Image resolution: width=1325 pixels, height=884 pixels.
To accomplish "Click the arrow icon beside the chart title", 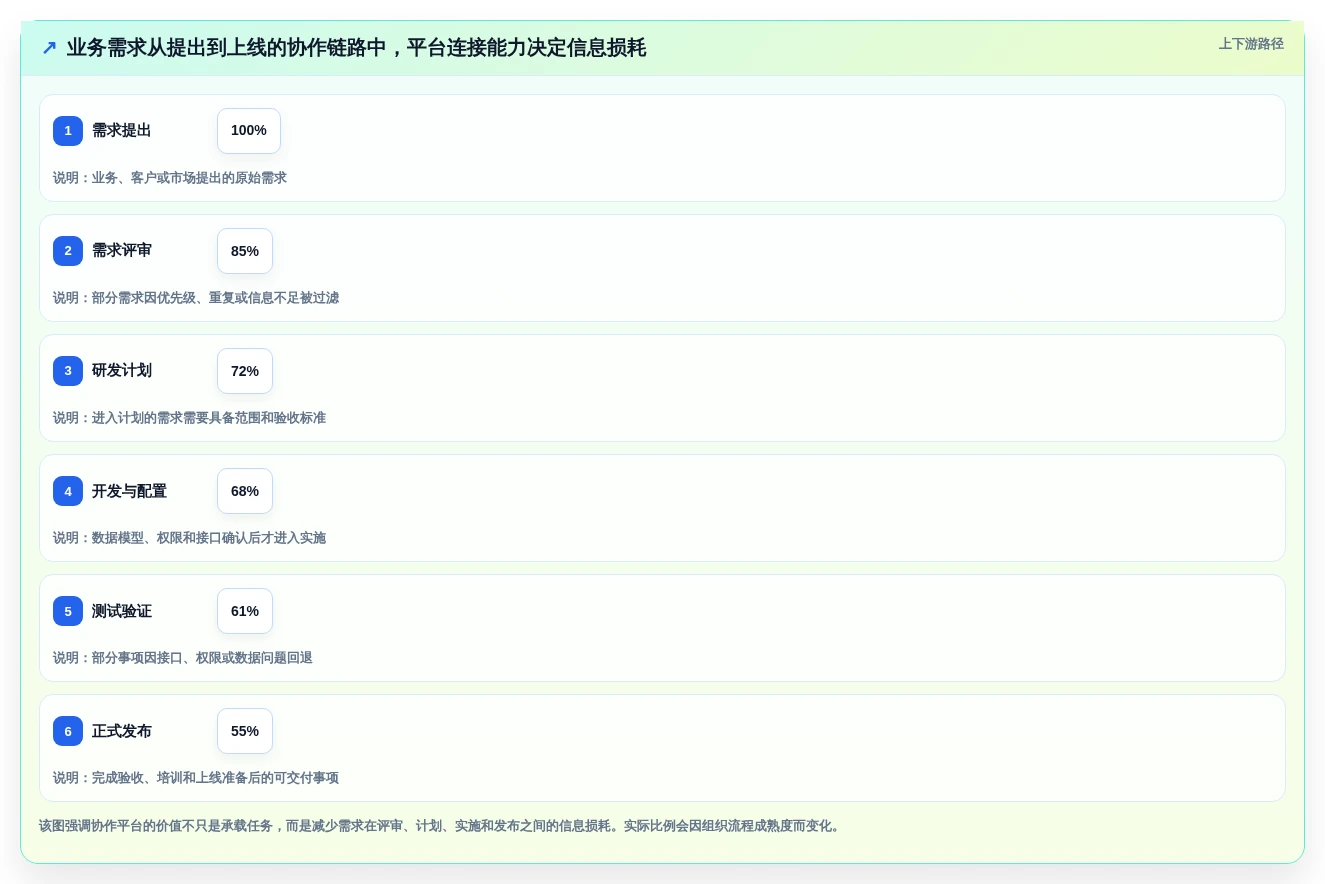I will pyautogui.click(x=49, y=48).
